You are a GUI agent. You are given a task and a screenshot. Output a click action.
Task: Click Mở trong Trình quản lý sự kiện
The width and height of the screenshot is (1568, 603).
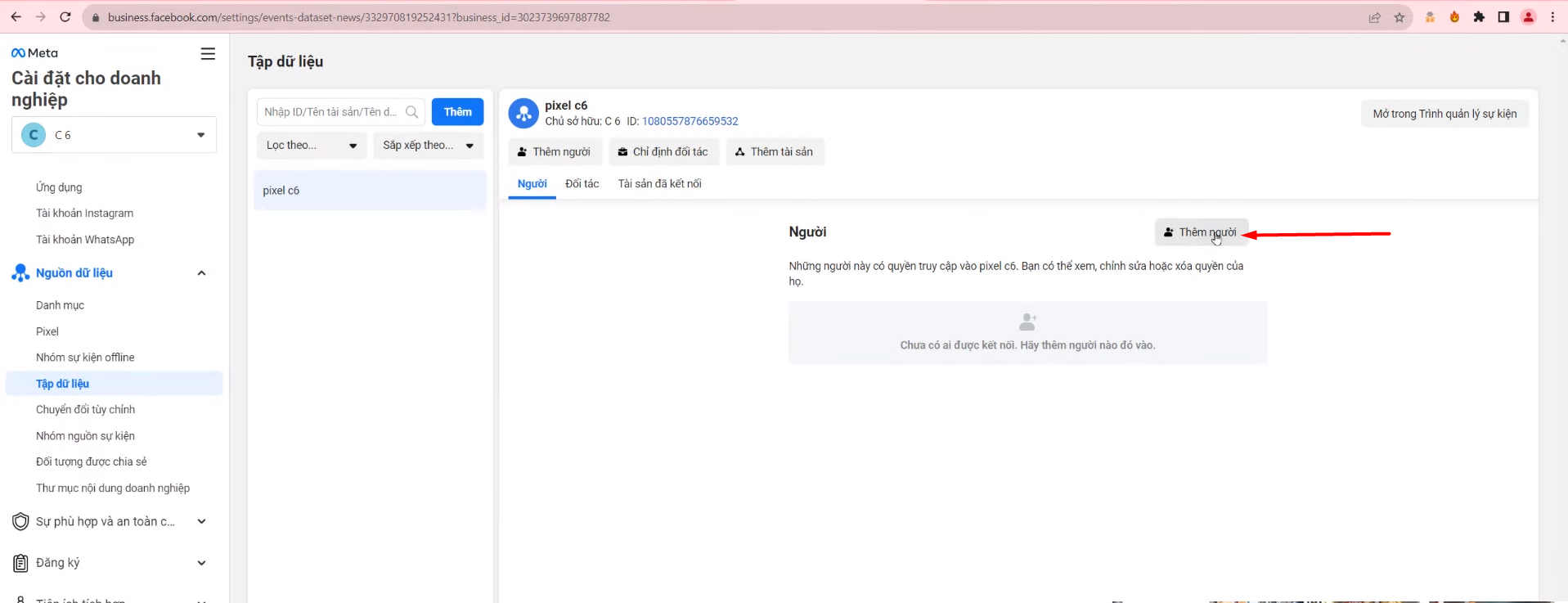click(1444, 114)
